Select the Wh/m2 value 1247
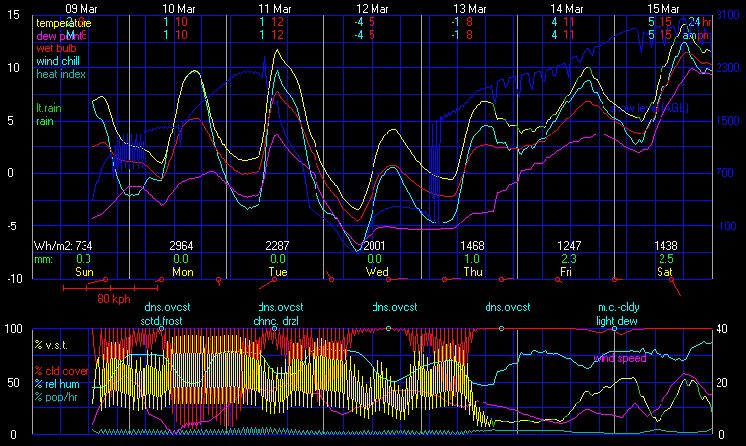Image resolution: width=746 pixels, height=446 pixels. pos(569,246)
